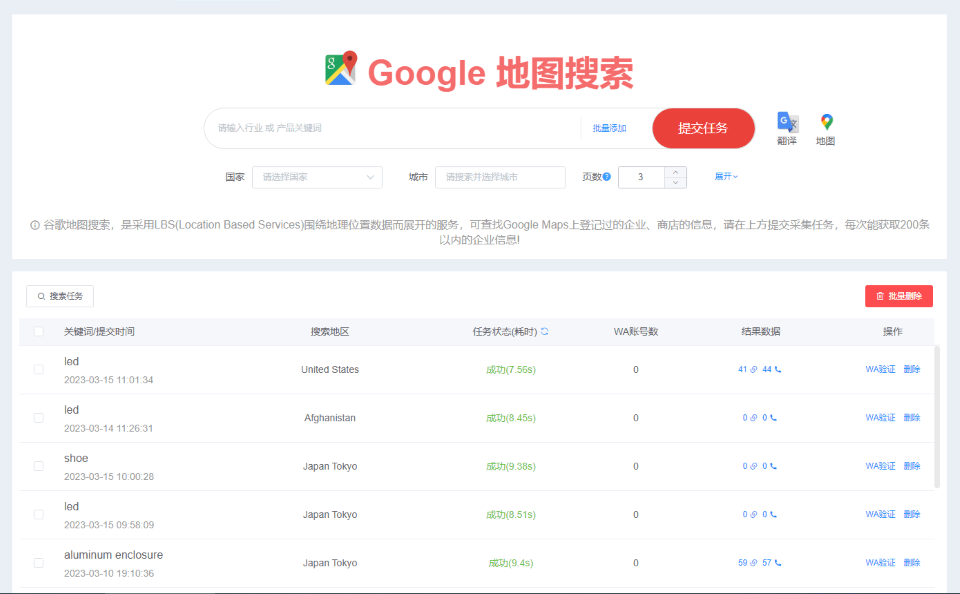Check the box for the shoe task
Screen dimensions: 960x594
39,466
